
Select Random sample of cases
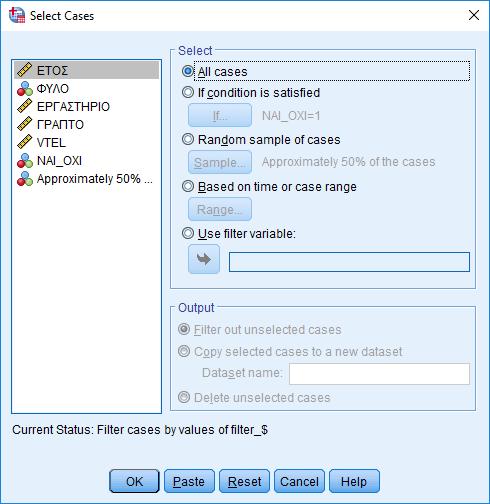click(x=188, y=139)
